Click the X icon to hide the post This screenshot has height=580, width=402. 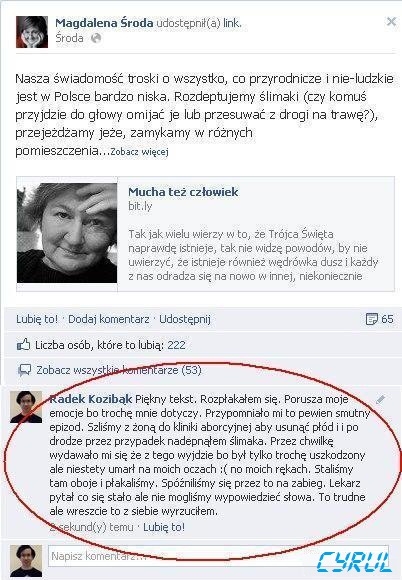(x=391, y=22)
